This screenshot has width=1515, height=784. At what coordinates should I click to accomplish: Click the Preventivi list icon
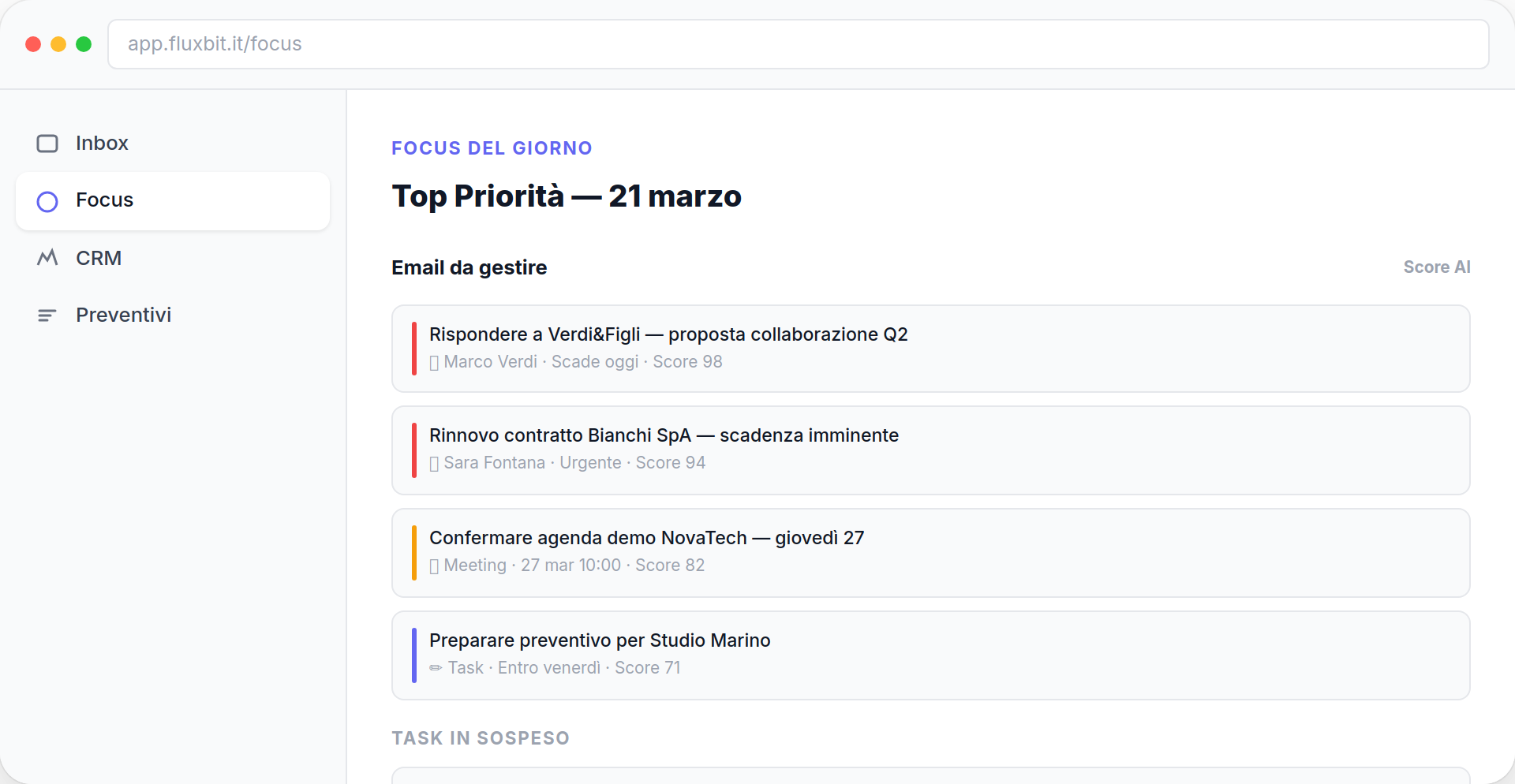click(x=47, y=314)
